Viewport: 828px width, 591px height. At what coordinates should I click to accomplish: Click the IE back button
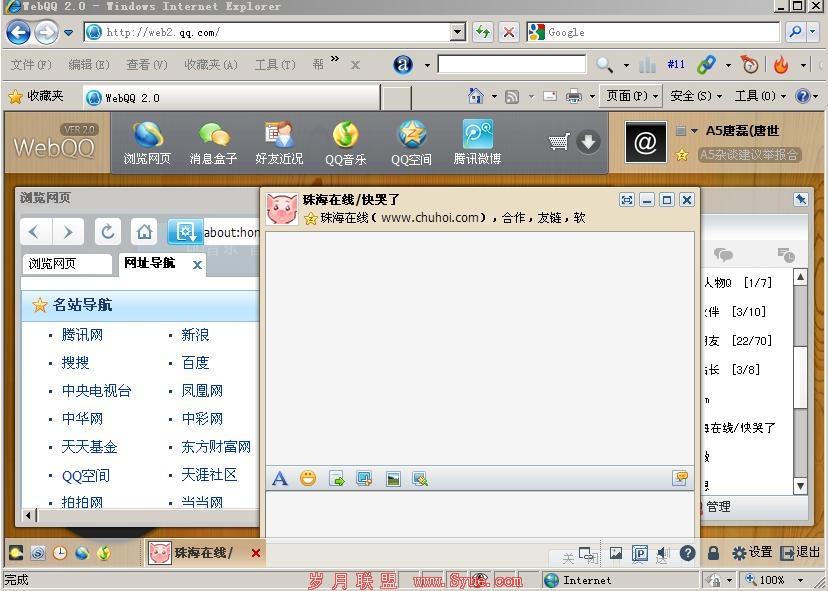(x=18, y=33)
